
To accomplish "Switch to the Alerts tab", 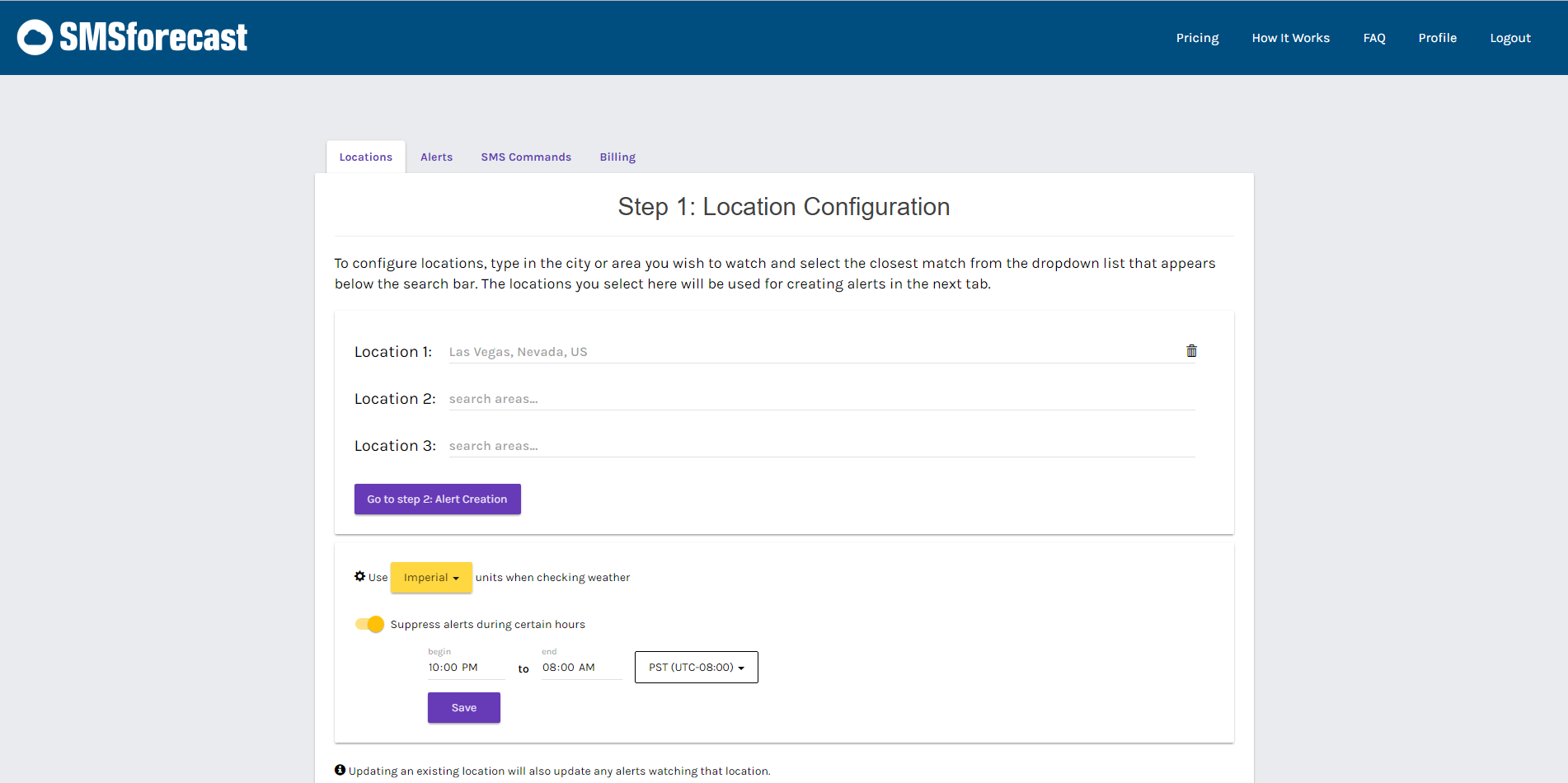I will [x=437, y=157].
